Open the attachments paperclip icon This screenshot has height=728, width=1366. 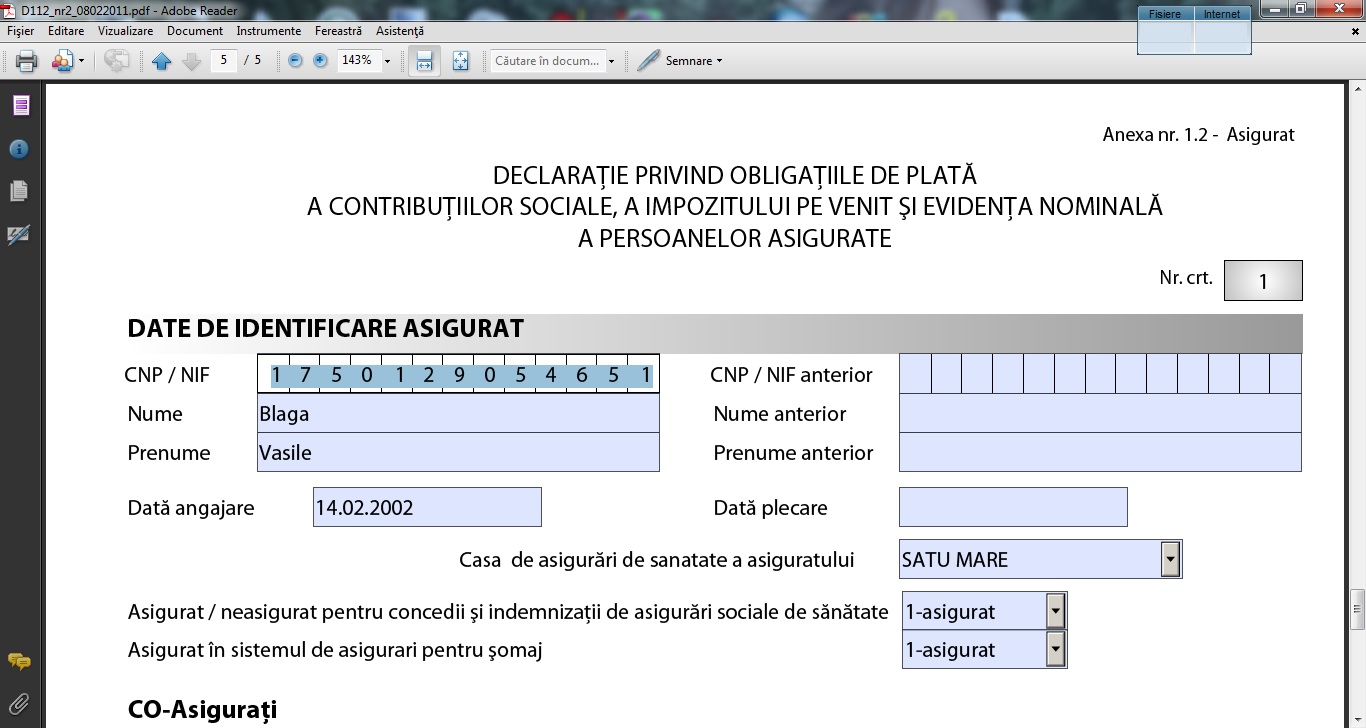19,702
